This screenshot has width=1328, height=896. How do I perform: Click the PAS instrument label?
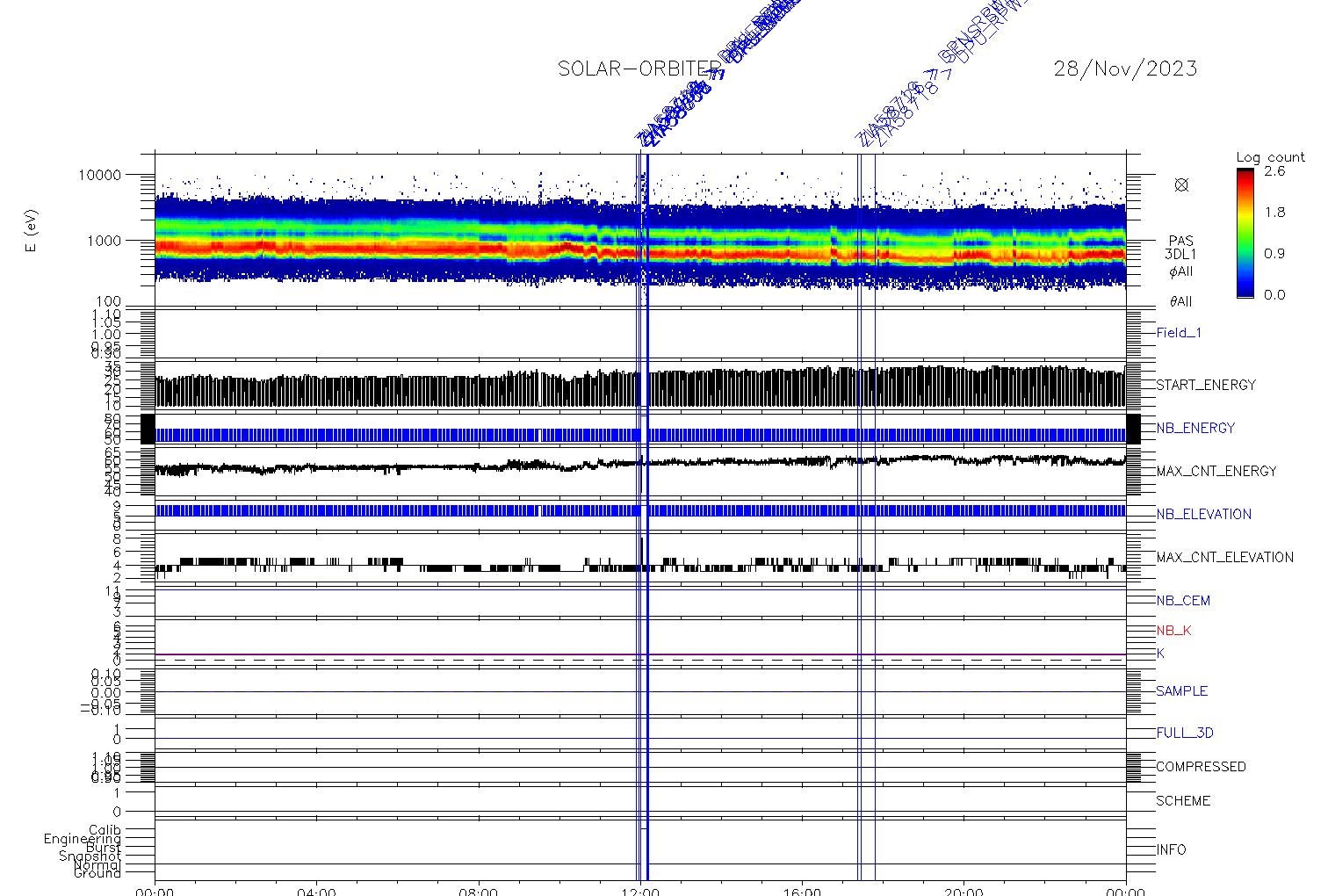tap(1180, 241)
